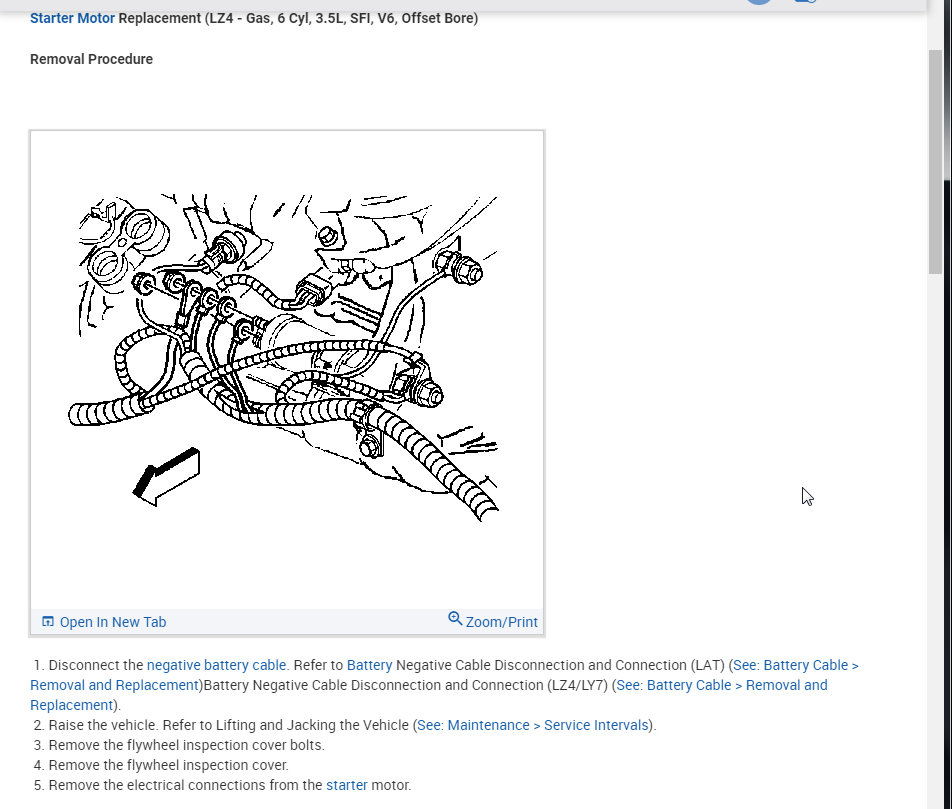952x809 pixels.
Task: Click the Replacement (LZ4 - Gas) title text
Action: (x=298, y=18)
